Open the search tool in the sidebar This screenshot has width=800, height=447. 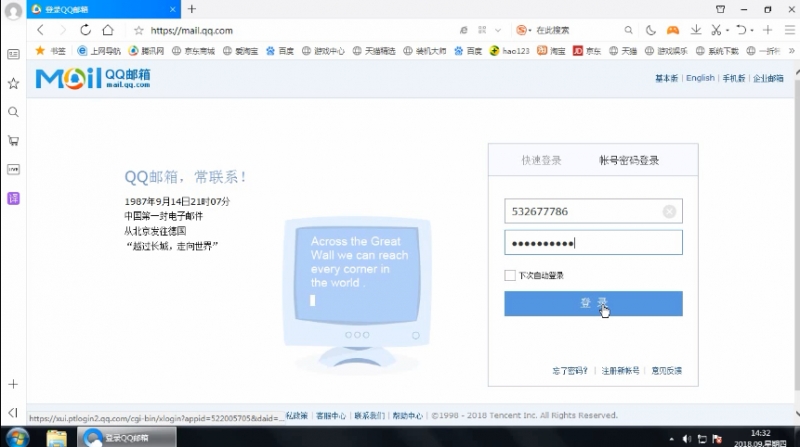pos(13,112)
